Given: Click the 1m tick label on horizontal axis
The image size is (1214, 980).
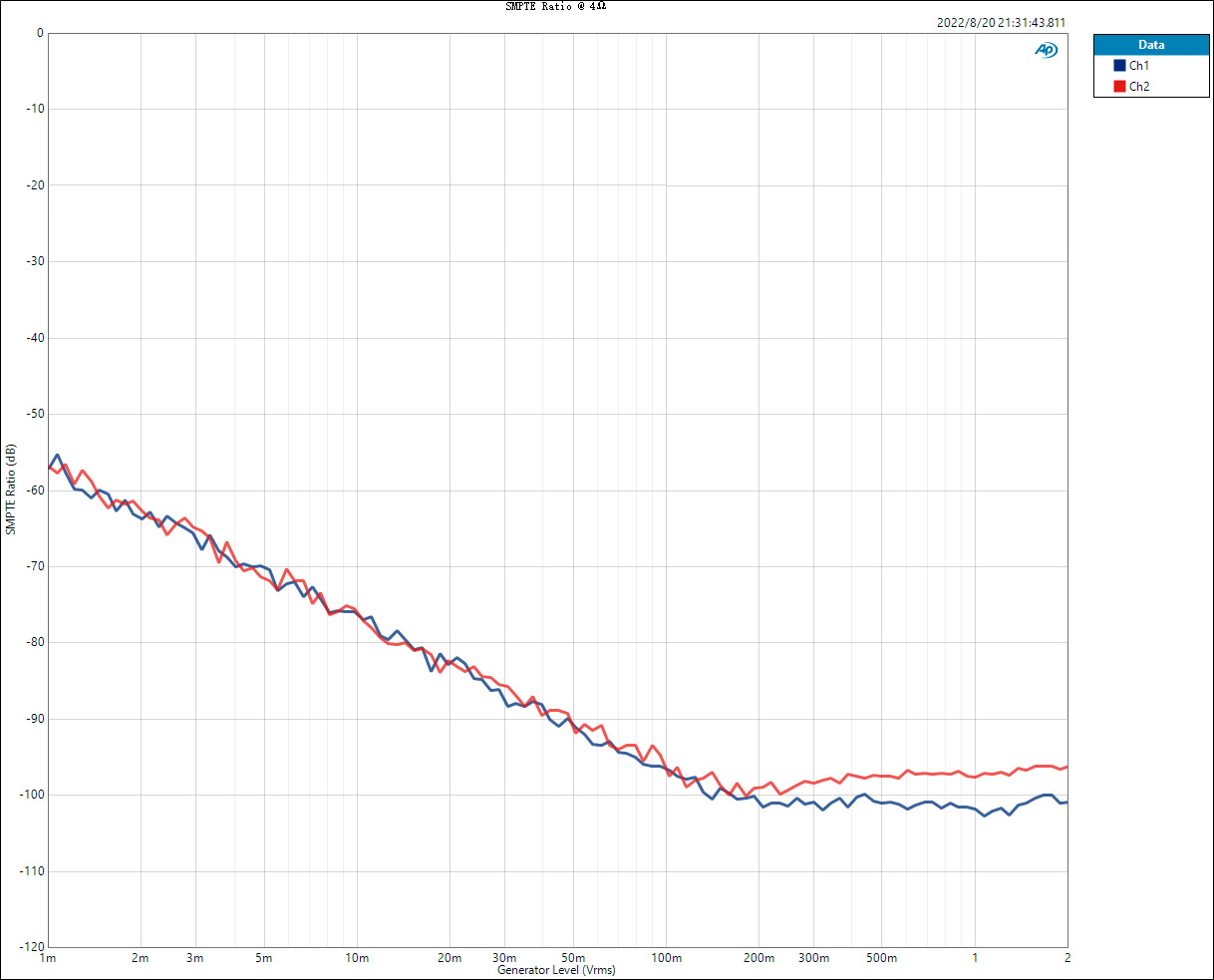Looking at the screenshot, I should tap(48, 959).
